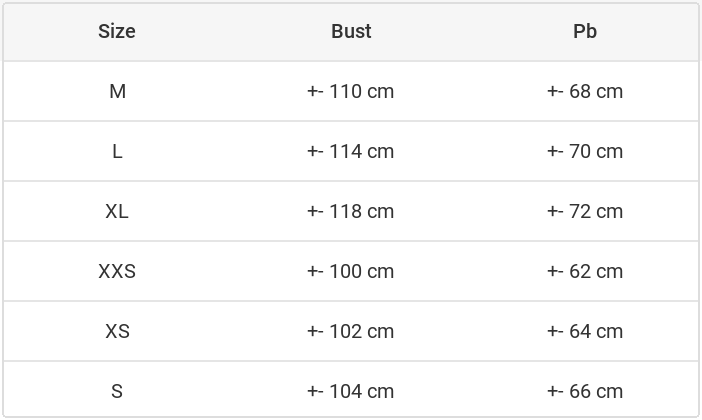Click the +- 110 cm bust value
This screenshot has width=702, height=420.
point(351,91)
